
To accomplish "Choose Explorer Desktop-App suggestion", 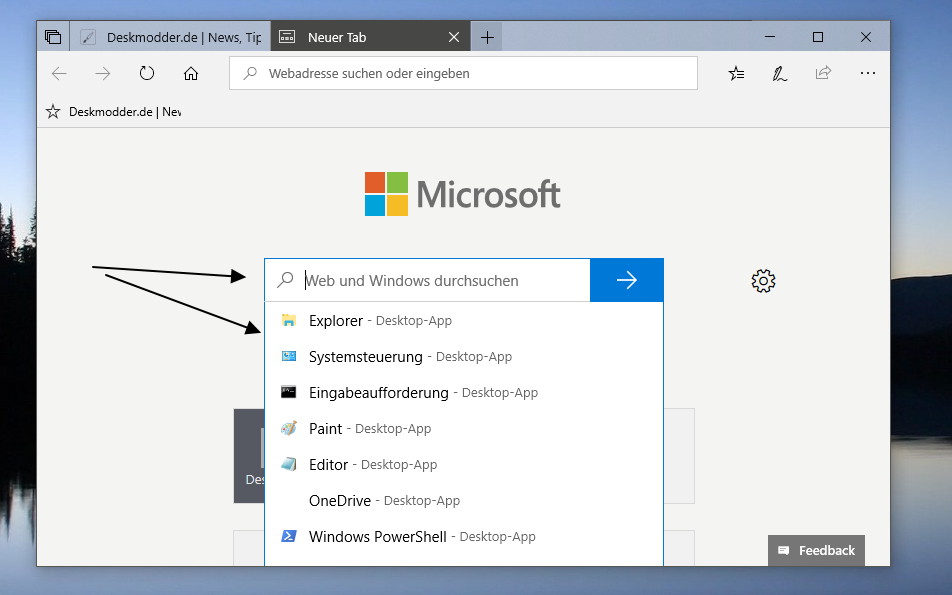I will pos(464,321).
